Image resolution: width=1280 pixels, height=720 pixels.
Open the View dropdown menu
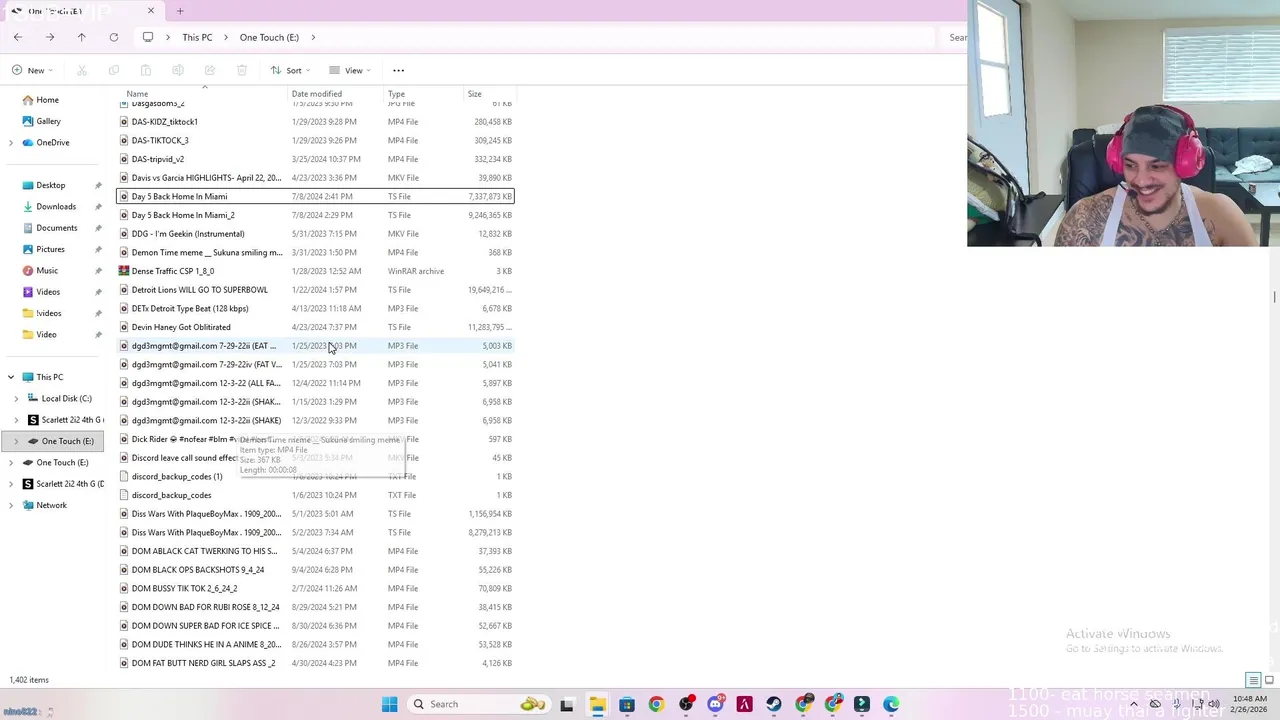(350, 70)
